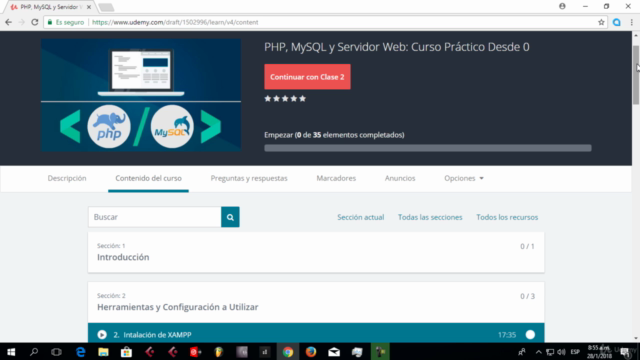
Task: Show hidden system tray icons
Action: pos(538,352)
